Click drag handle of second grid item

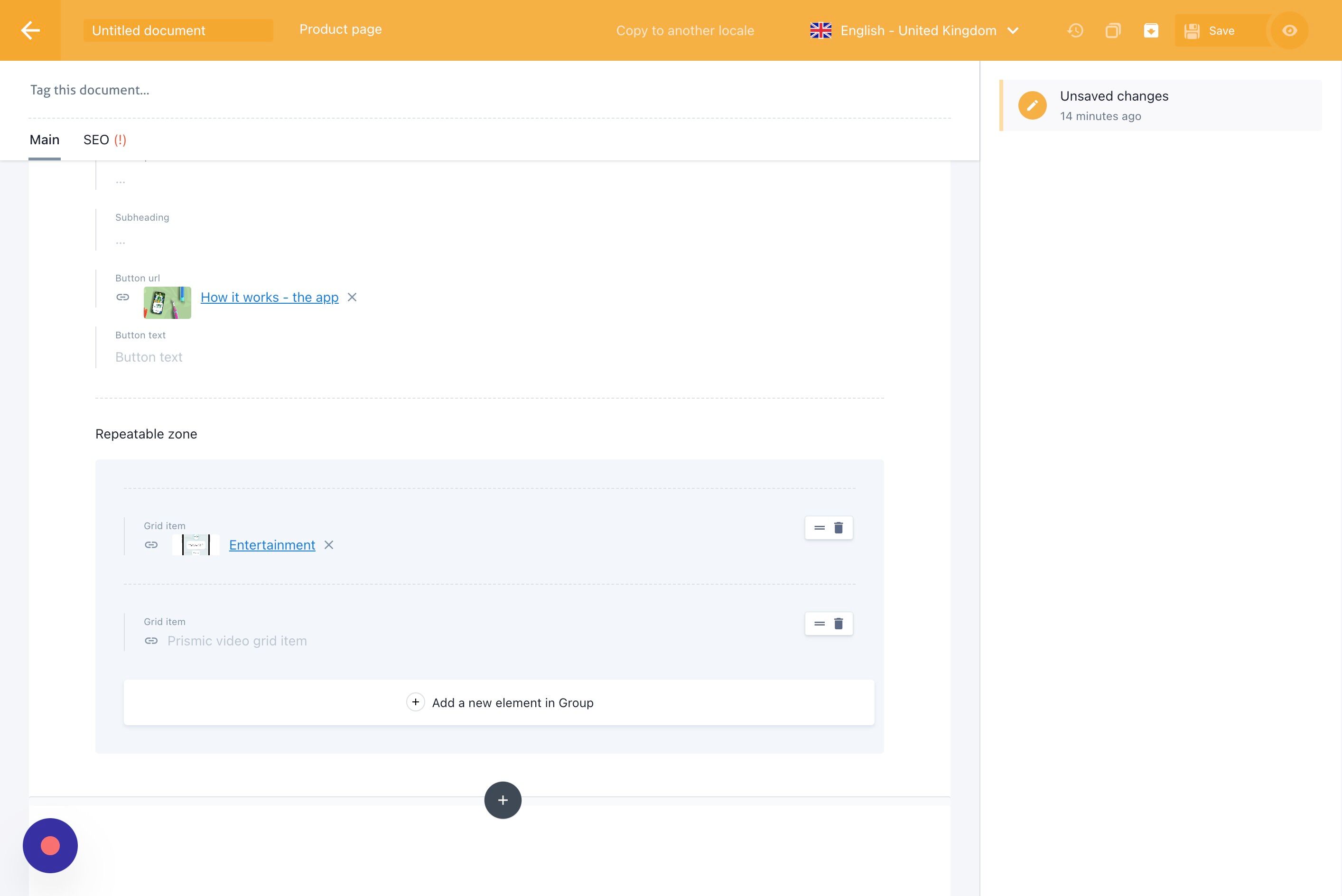click(x=819, y=624)
